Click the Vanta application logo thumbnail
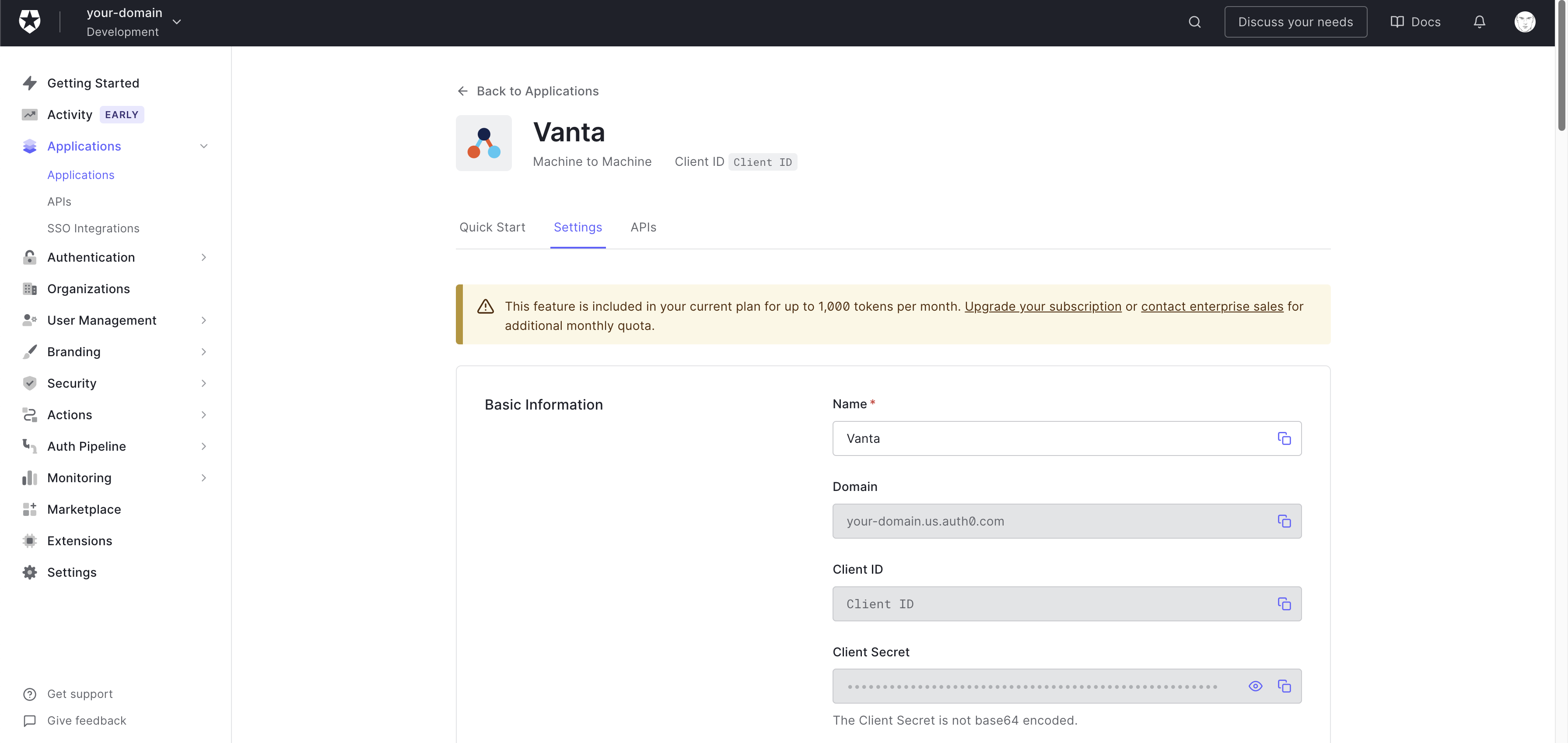 (483, 143)
